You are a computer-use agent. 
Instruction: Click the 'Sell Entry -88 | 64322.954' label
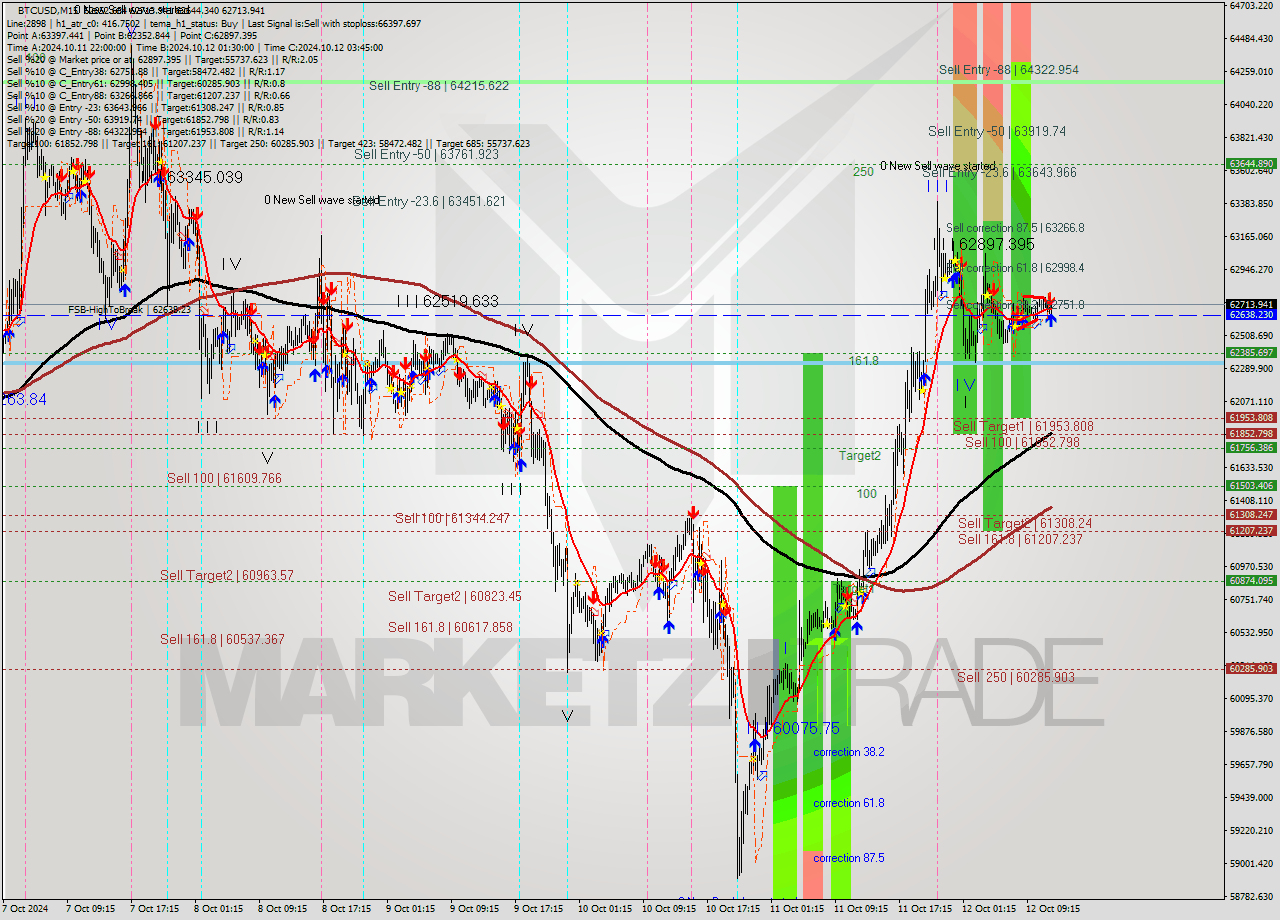pyautogui.click(x=1009, y=70)
